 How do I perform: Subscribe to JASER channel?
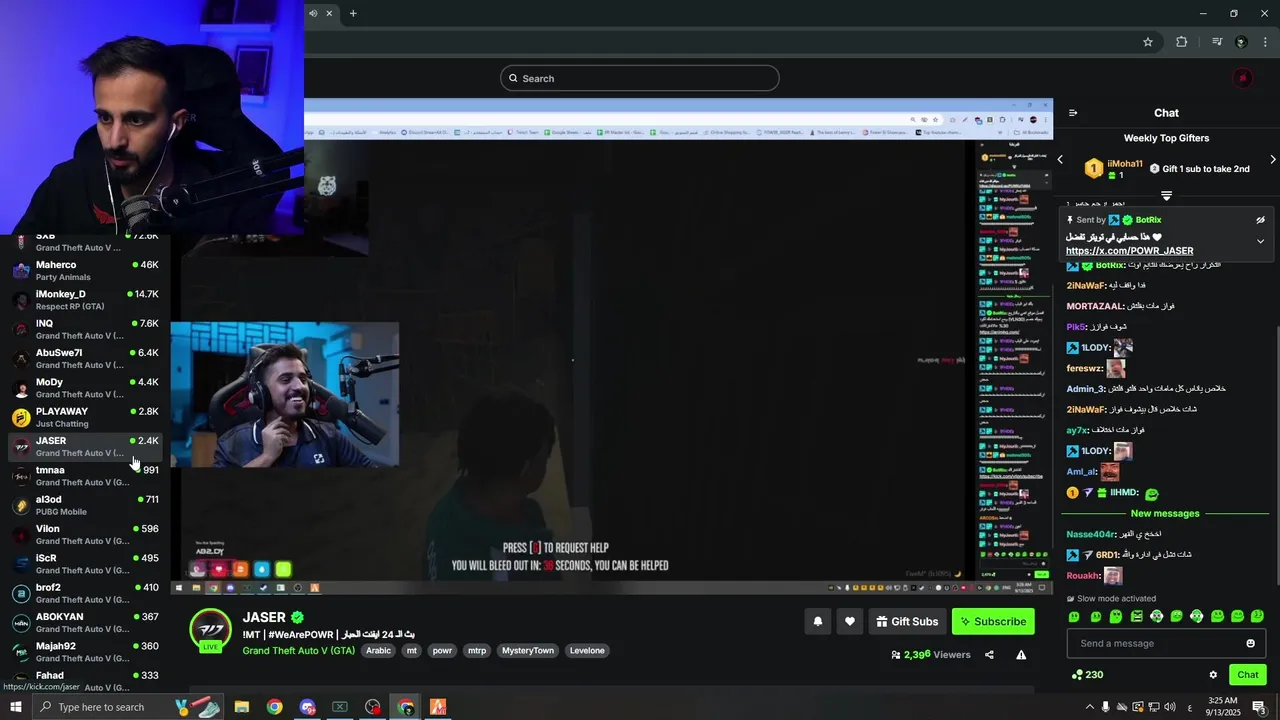[993, 621]
